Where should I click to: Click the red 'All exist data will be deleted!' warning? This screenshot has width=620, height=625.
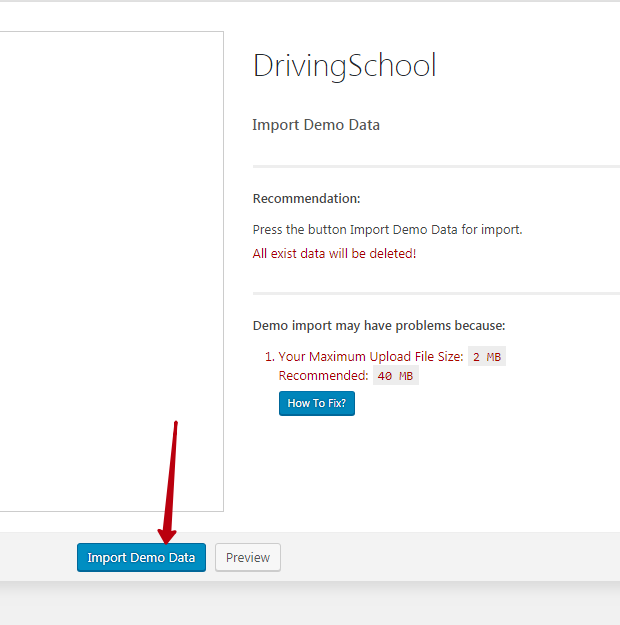tap(334, 254)
